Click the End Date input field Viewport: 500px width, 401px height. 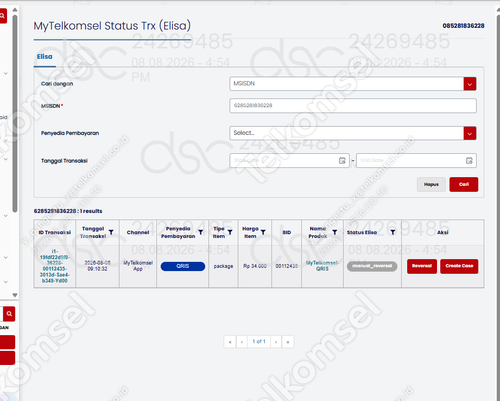(x=416, y=161)
